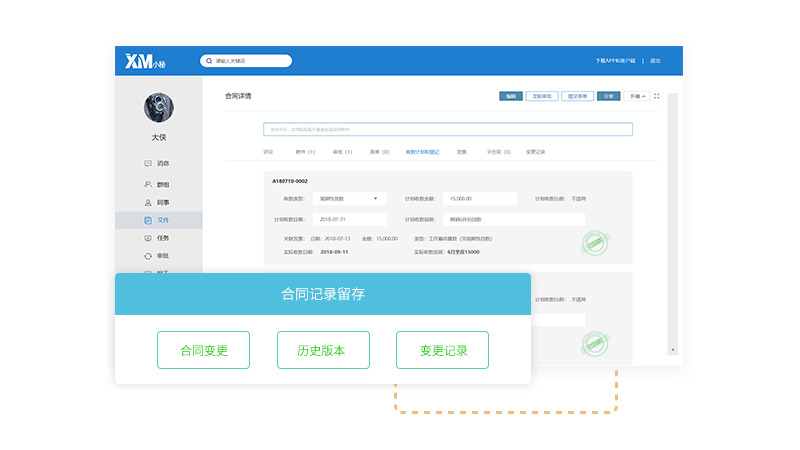Switch to the 审批 (1) tab
The image size is (800, 450).
click(x=342, y=152)
